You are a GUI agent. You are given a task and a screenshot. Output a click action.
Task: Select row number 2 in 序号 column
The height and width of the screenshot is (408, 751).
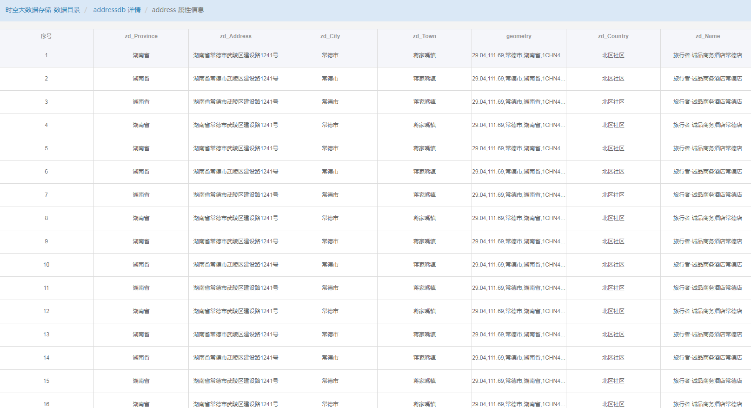(x=46, y=79)
